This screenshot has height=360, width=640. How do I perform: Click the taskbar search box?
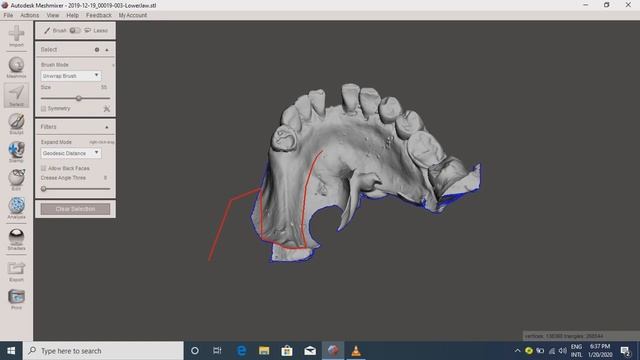[x=103, y=351]
